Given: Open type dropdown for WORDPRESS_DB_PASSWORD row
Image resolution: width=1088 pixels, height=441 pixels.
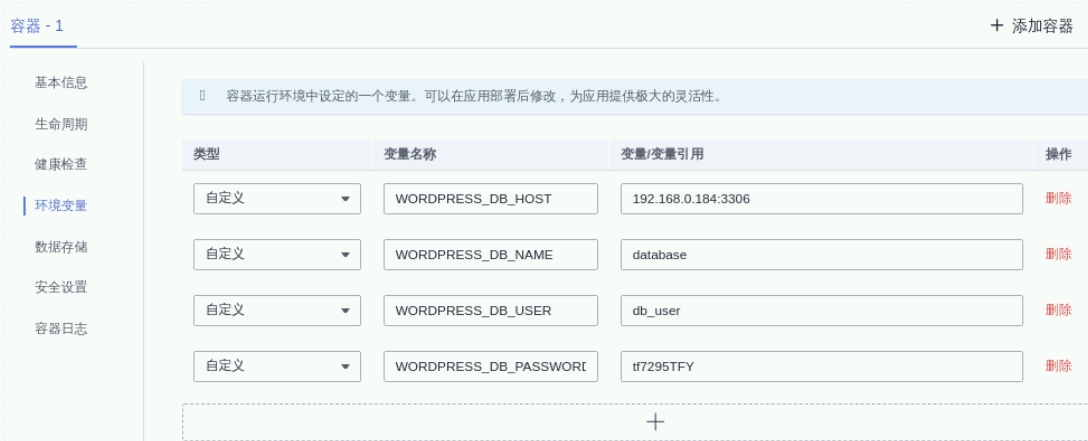Looking at the screenshot, I should pos(277,367).
